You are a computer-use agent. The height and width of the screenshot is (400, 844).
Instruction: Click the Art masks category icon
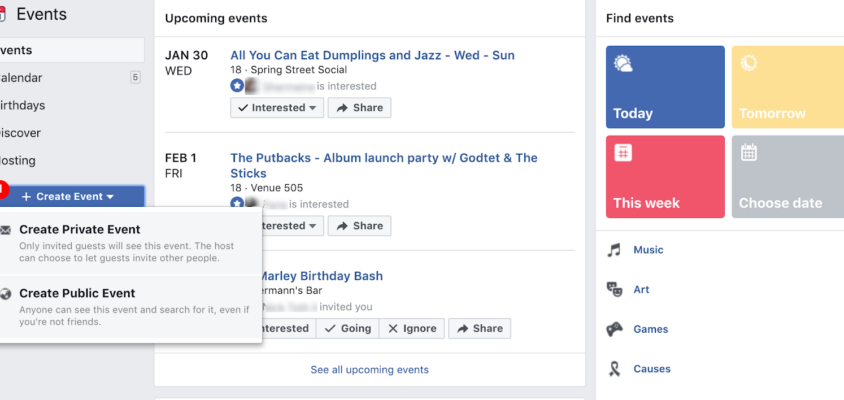click(614, 289)
